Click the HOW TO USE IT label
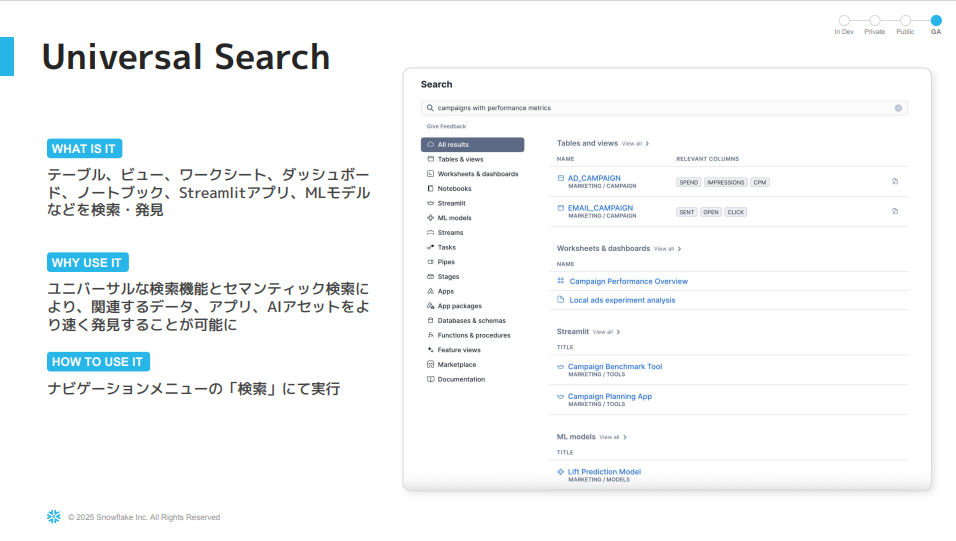 click(x=98, y=362)
